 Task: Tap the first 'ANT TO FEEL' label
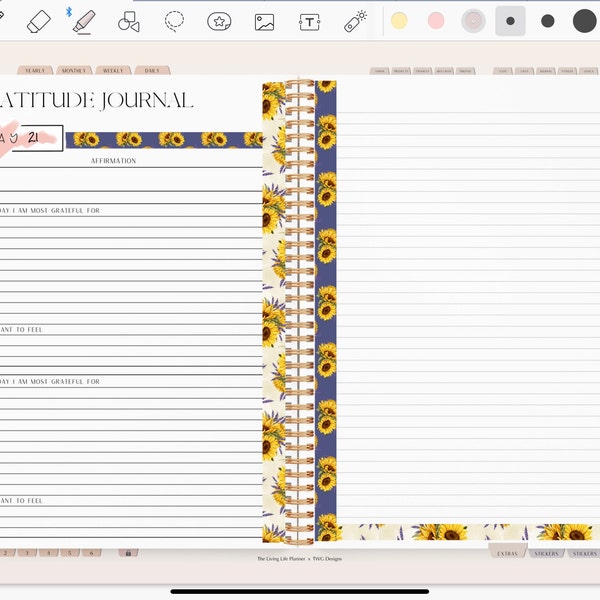click(x=21, y=329)
